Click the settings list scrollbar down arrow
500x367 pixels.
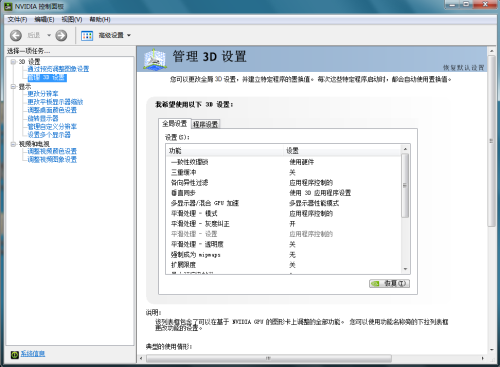click(x=405, y=269)
